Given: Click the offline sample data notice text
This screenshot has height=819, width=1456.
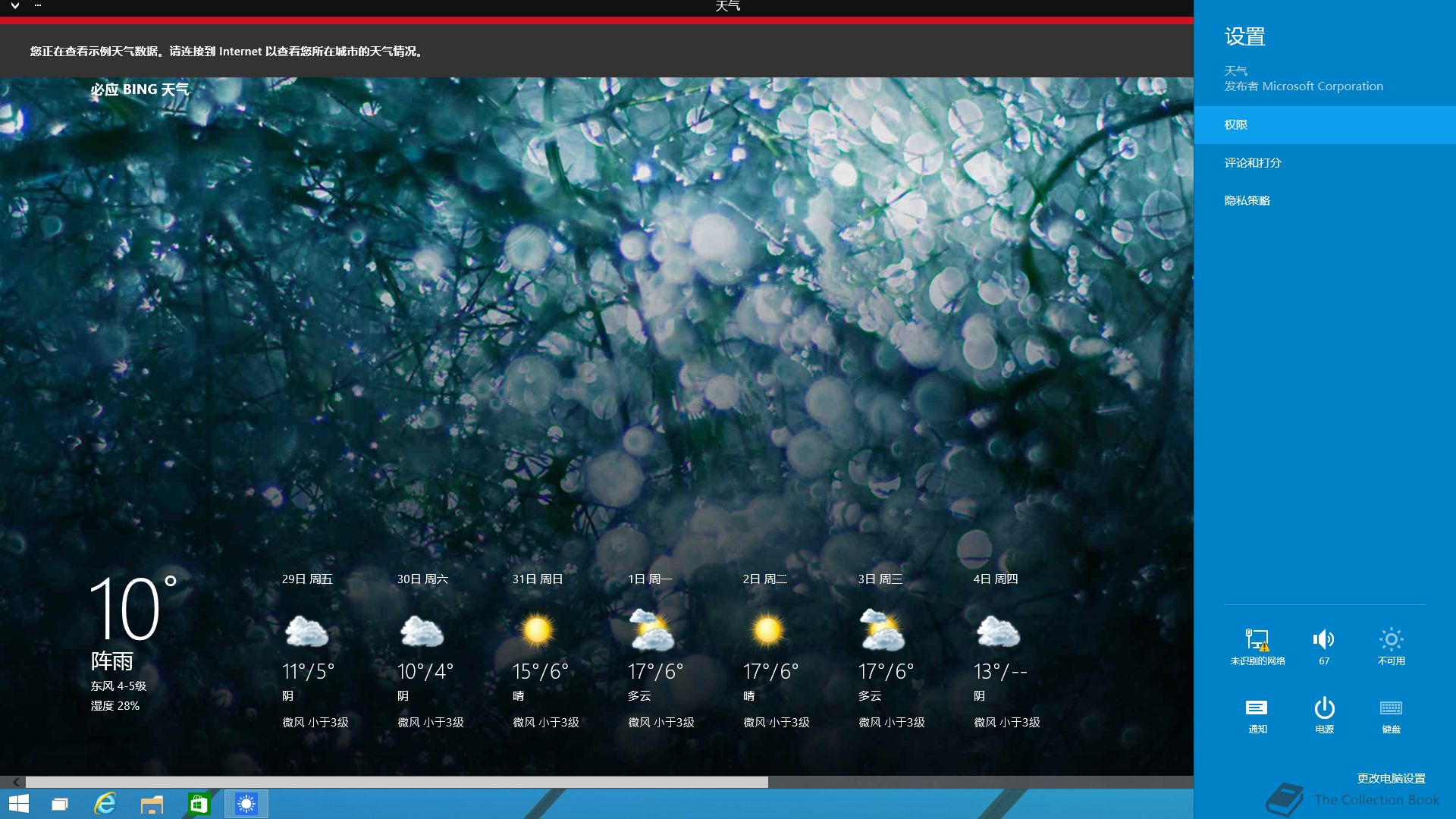Looking at the screenshot, I should (227, 51).
